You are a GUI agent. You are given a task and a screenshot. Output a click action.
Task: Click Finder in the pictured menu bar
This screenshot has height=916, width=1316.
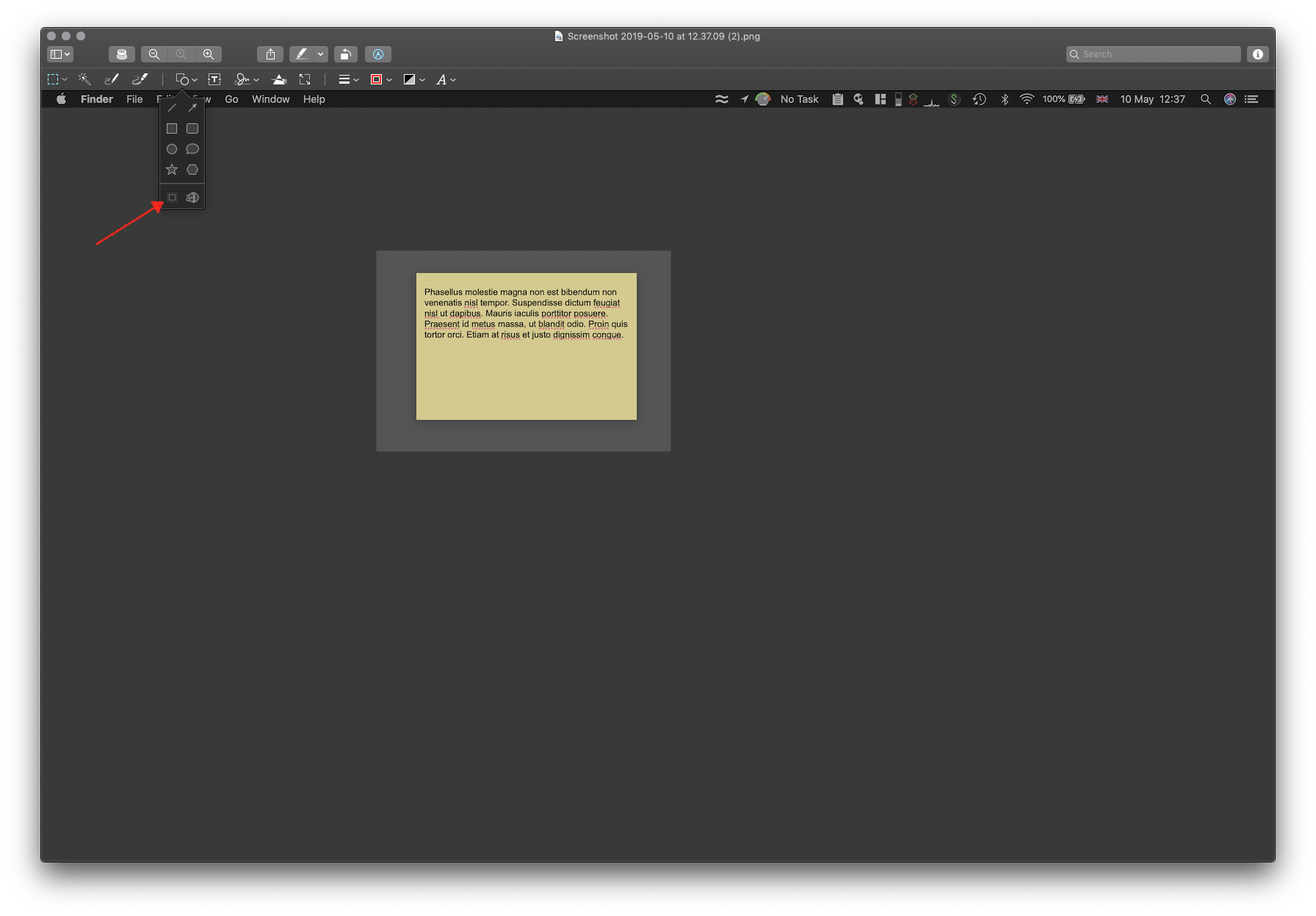point(97,99)
